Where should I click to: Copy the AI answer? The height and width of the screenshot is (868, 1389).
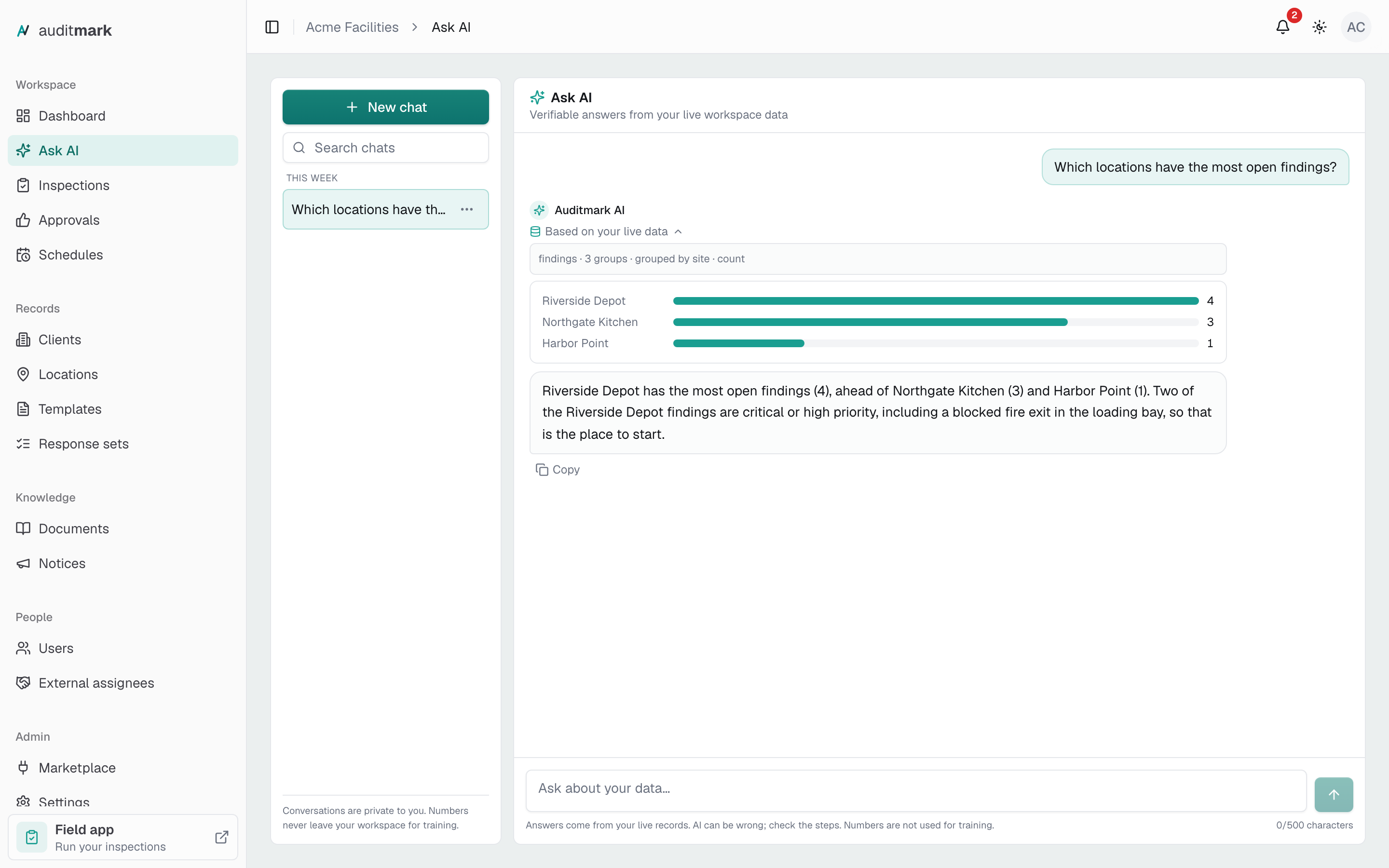pos(558,470)
